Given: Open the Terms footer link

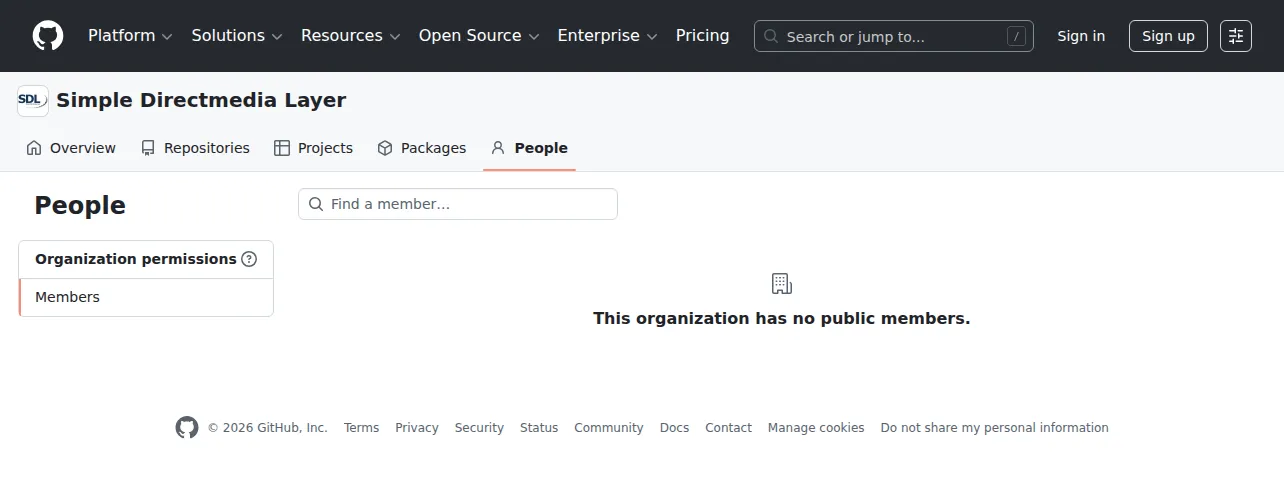Looking at the screenshot, I should point(361,428).
